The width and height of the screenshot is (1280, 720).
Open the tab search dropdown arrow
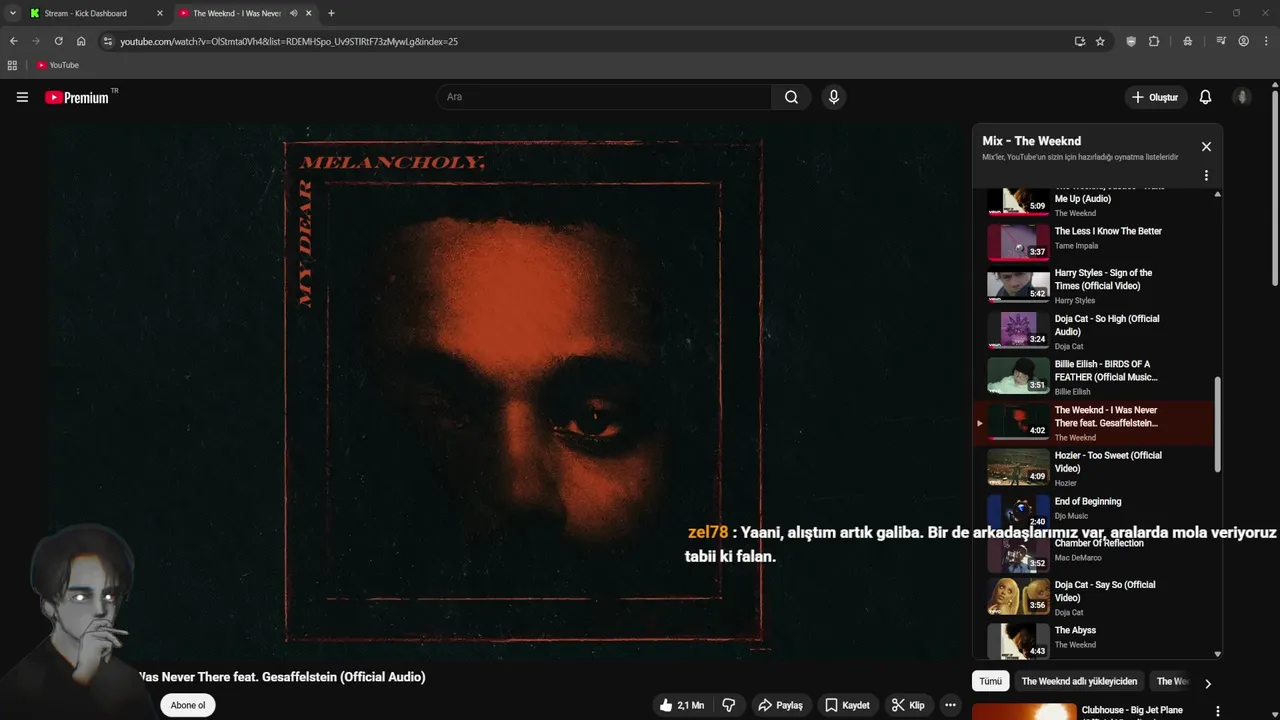point(12,13)
